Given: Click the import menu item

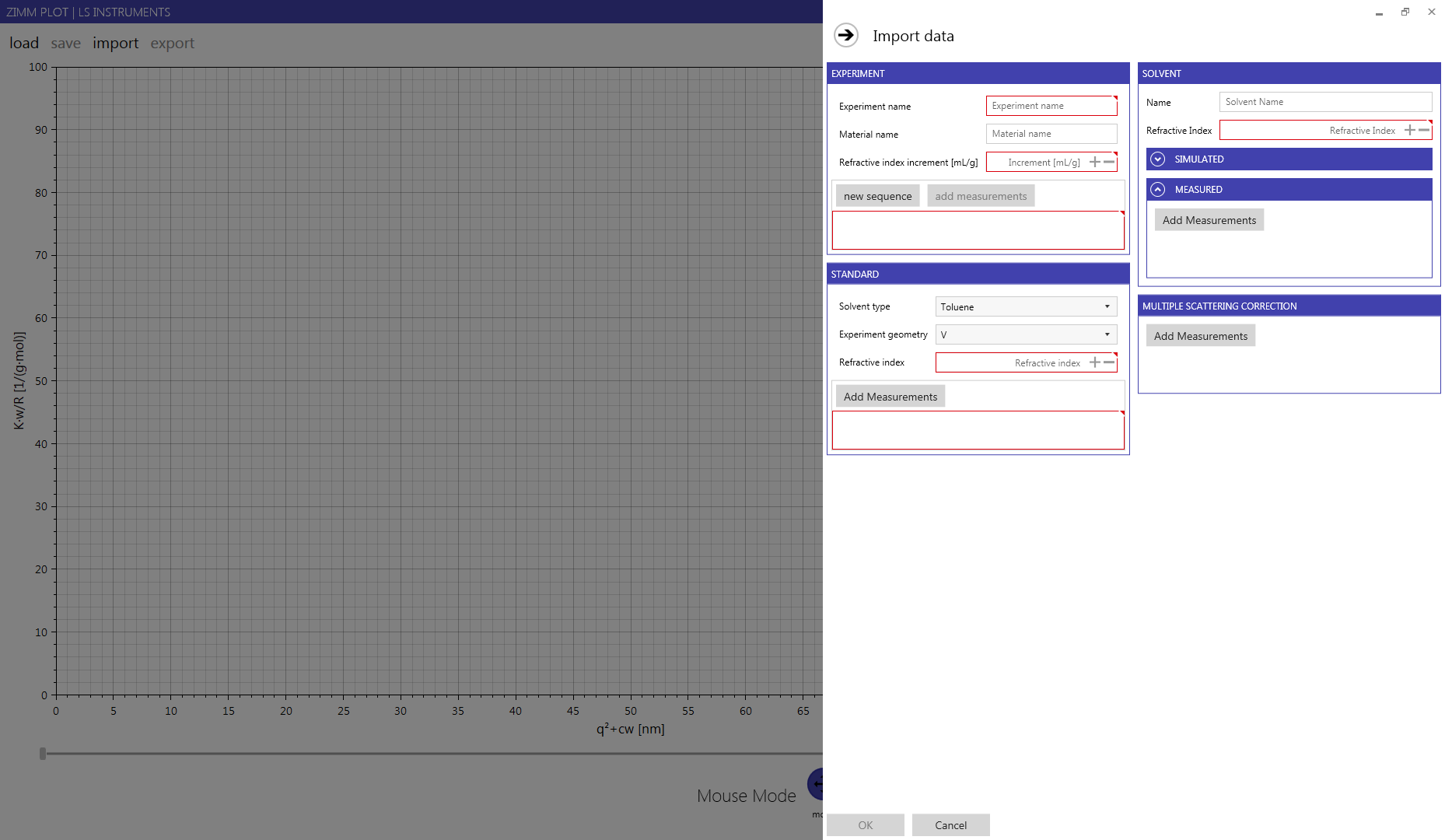Looking at the screenshot, I should click(x=115, y=43).
